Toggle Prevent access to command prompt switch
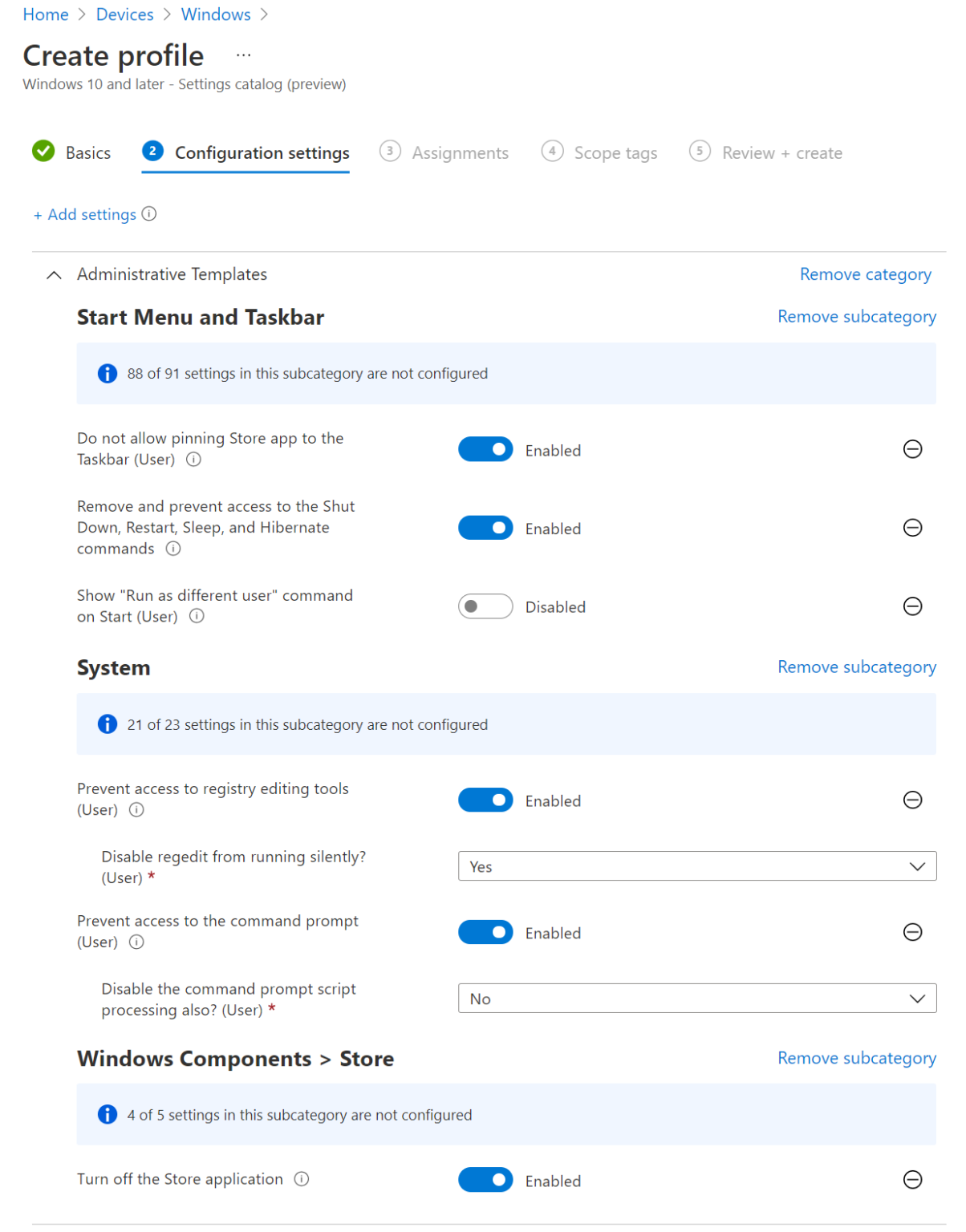The height and width of the screenshot is (1232, 966). pos(485,932)
